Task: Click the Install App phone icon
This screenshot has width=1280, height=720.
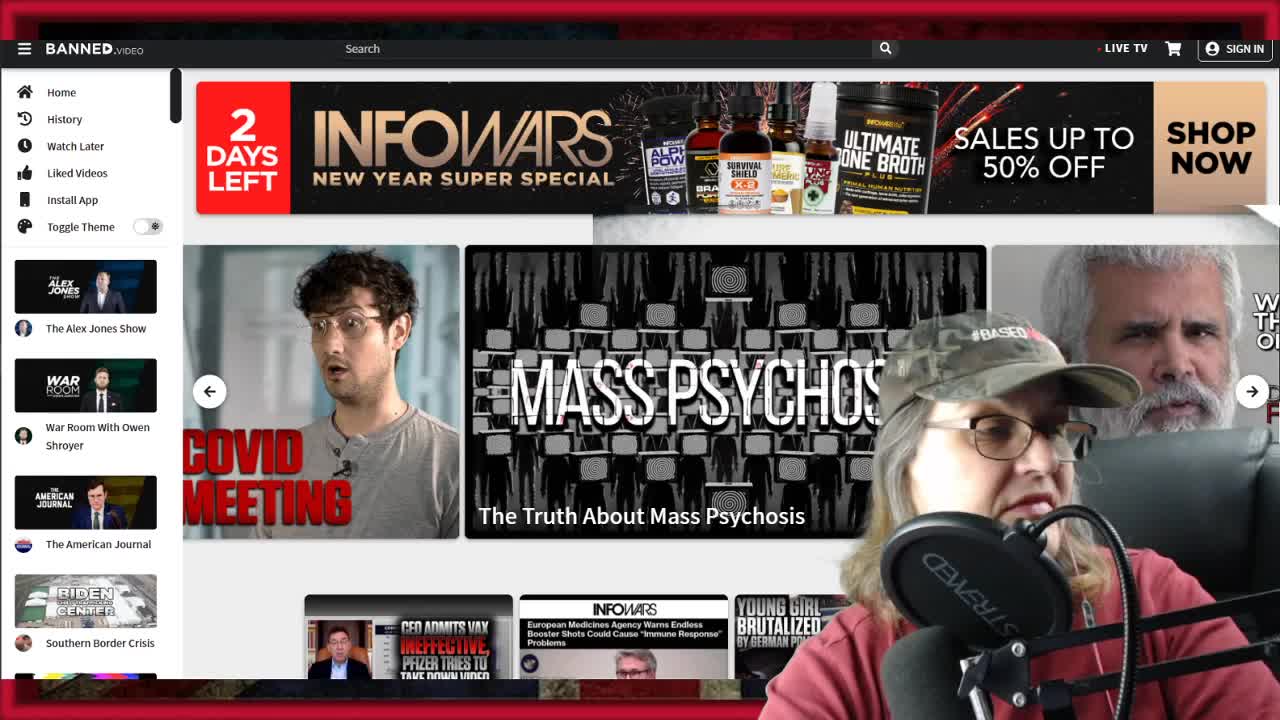Action: [x=25, y=200]
